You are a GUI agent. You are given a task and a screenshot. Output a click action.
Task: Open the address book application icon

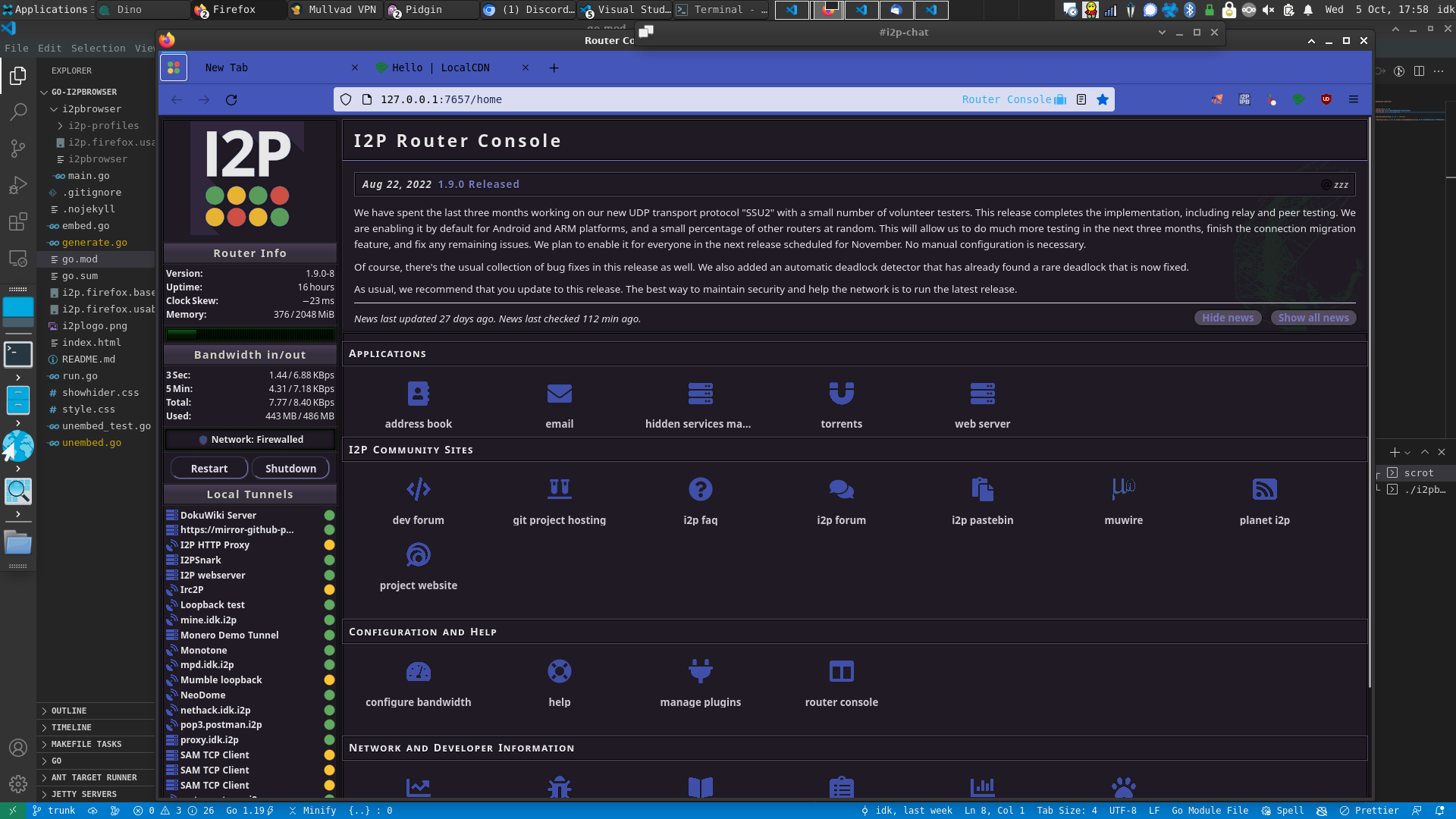[x=418, y=394]
